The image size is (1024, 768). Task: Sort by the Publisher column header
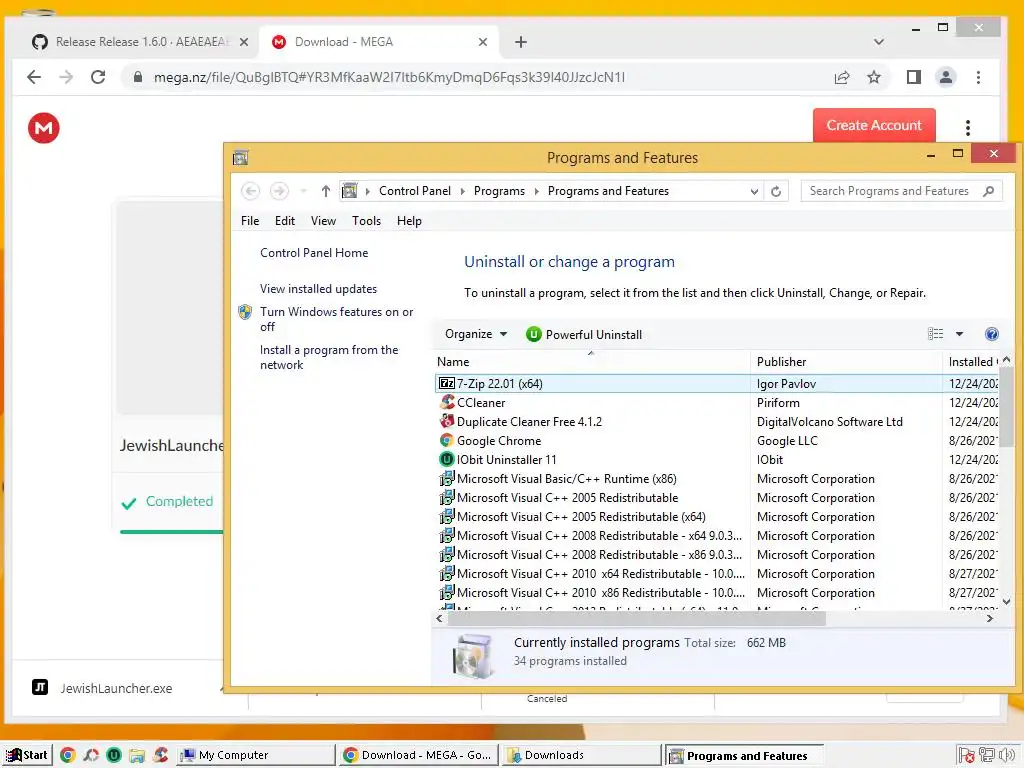click(846, 361)
